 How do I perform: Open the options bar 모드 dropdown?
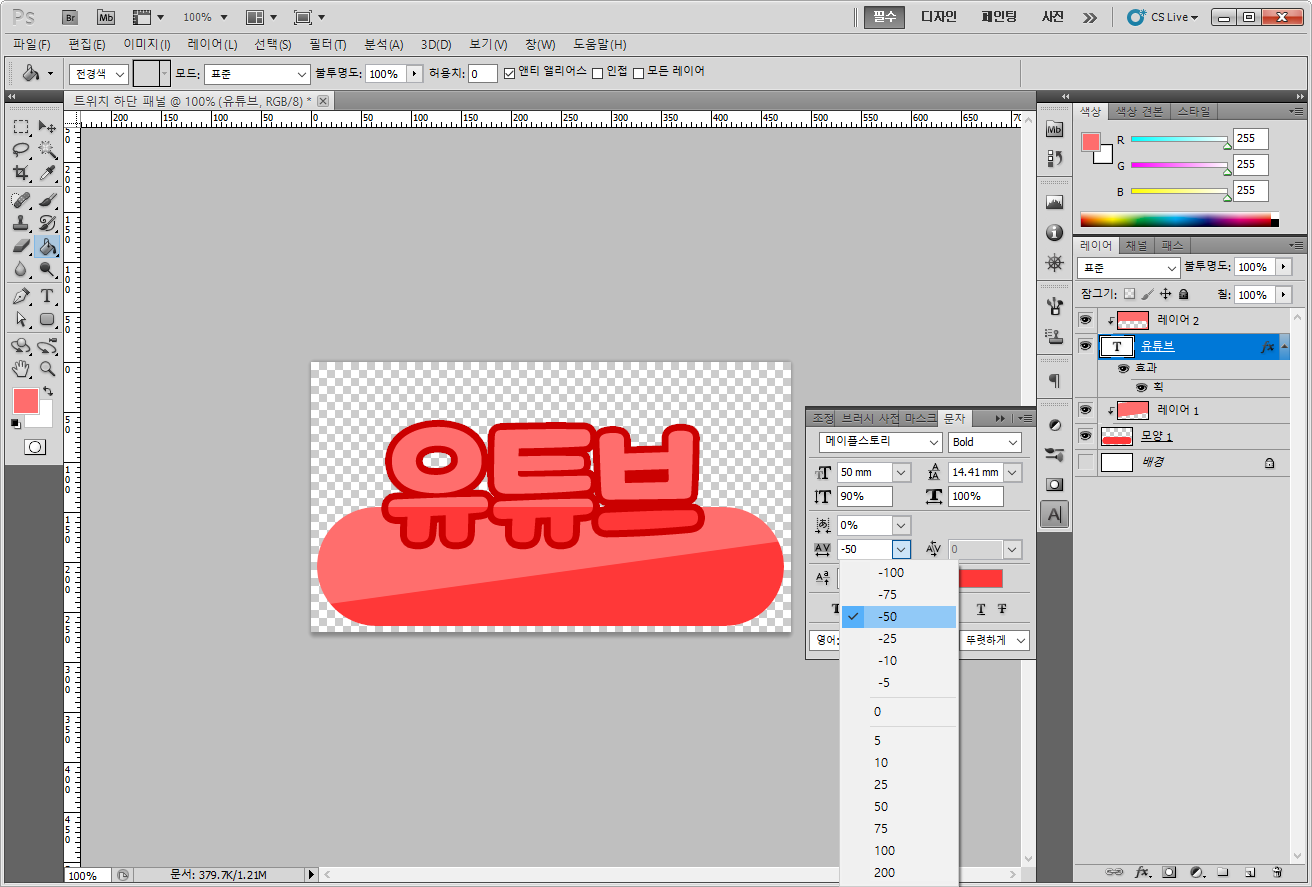(x=258, y=74)
